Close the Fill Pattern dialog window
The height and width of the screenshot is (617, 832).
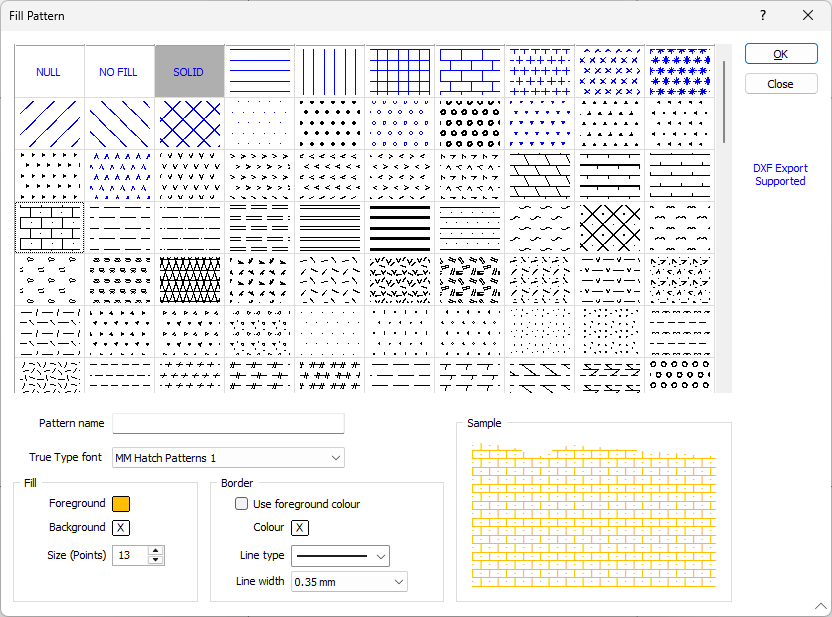pyautogui.click(x=808, y=15)
